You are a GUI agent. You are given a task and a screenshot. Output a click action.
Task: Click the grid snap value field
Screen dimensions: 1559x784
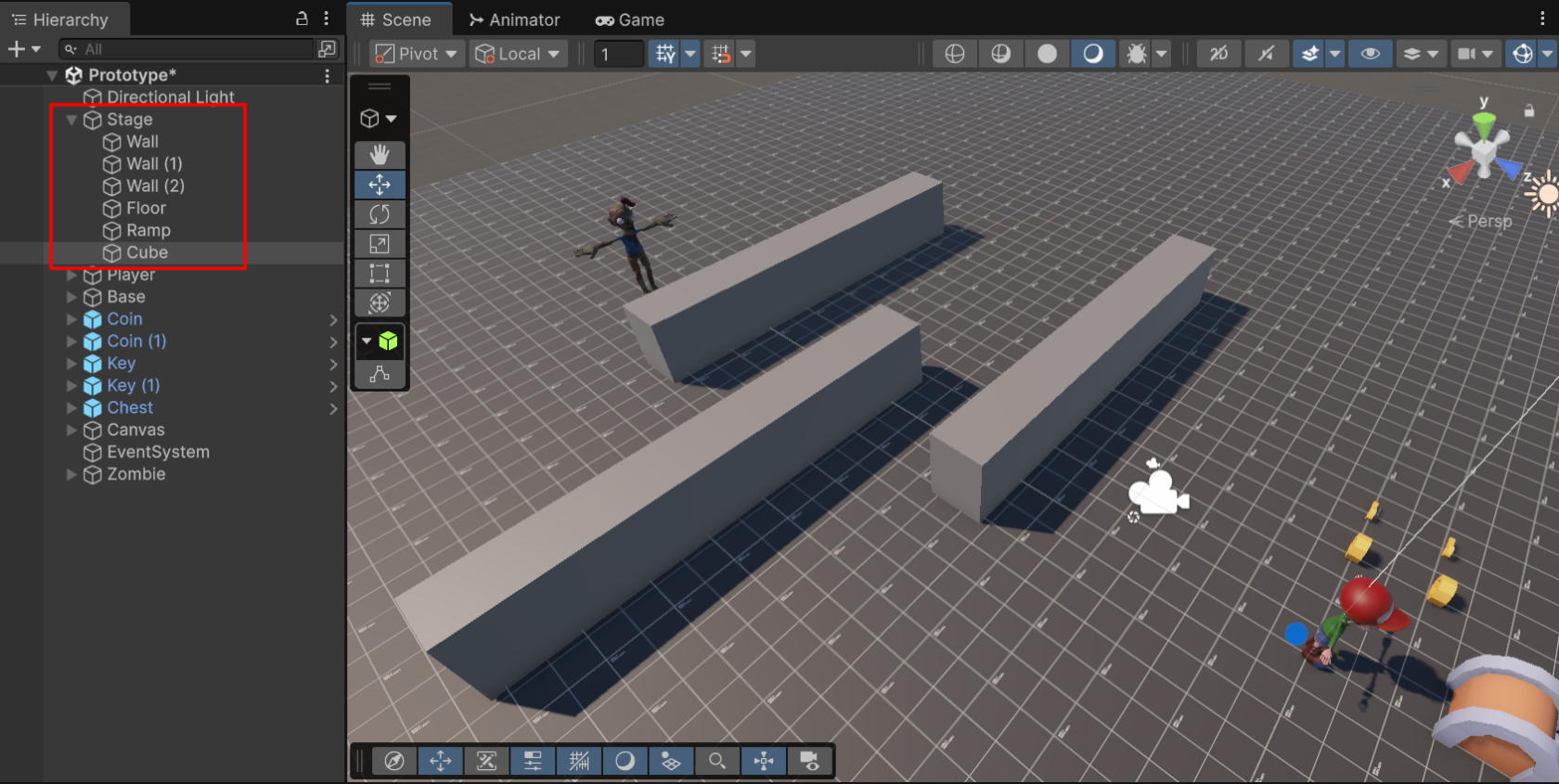[x=619, y=54]
